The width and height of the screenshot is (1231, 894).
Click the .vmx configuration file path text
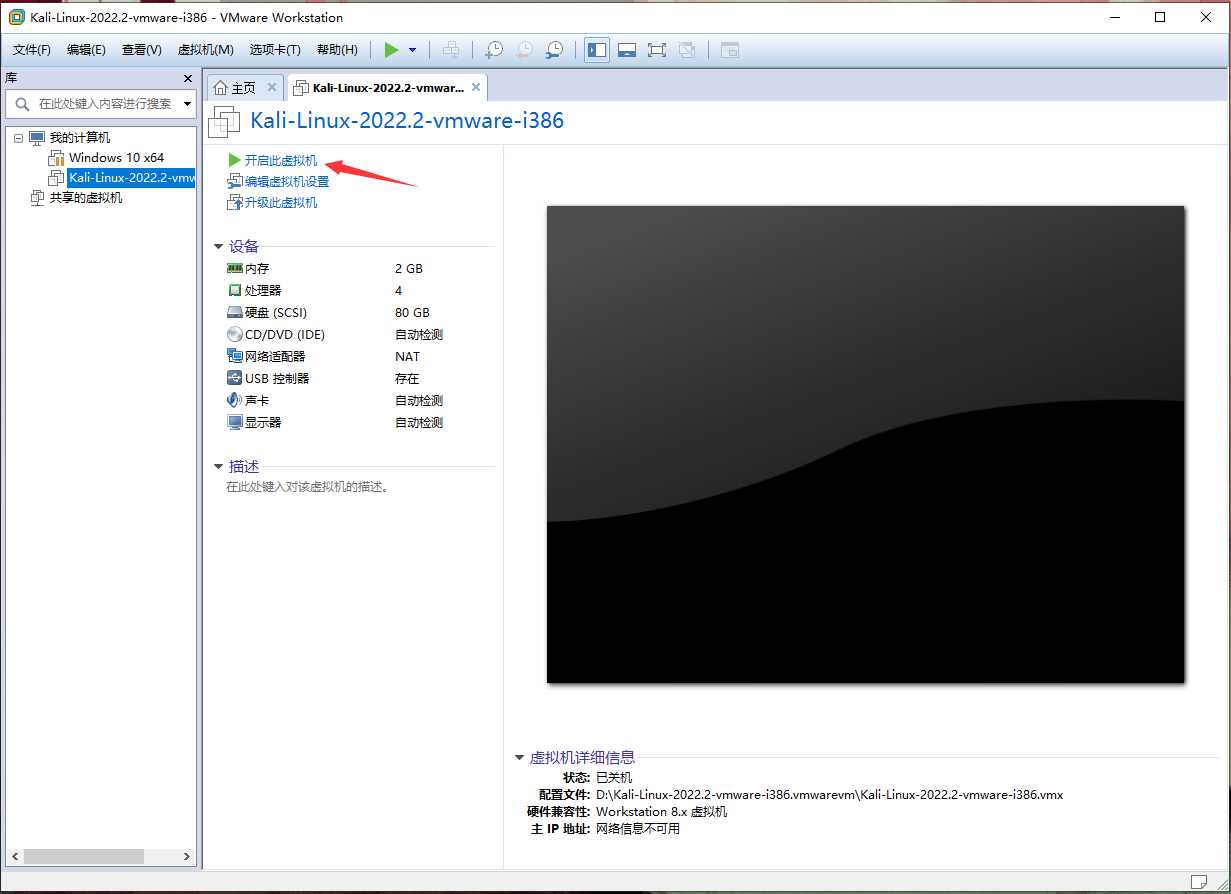(829, 795)
